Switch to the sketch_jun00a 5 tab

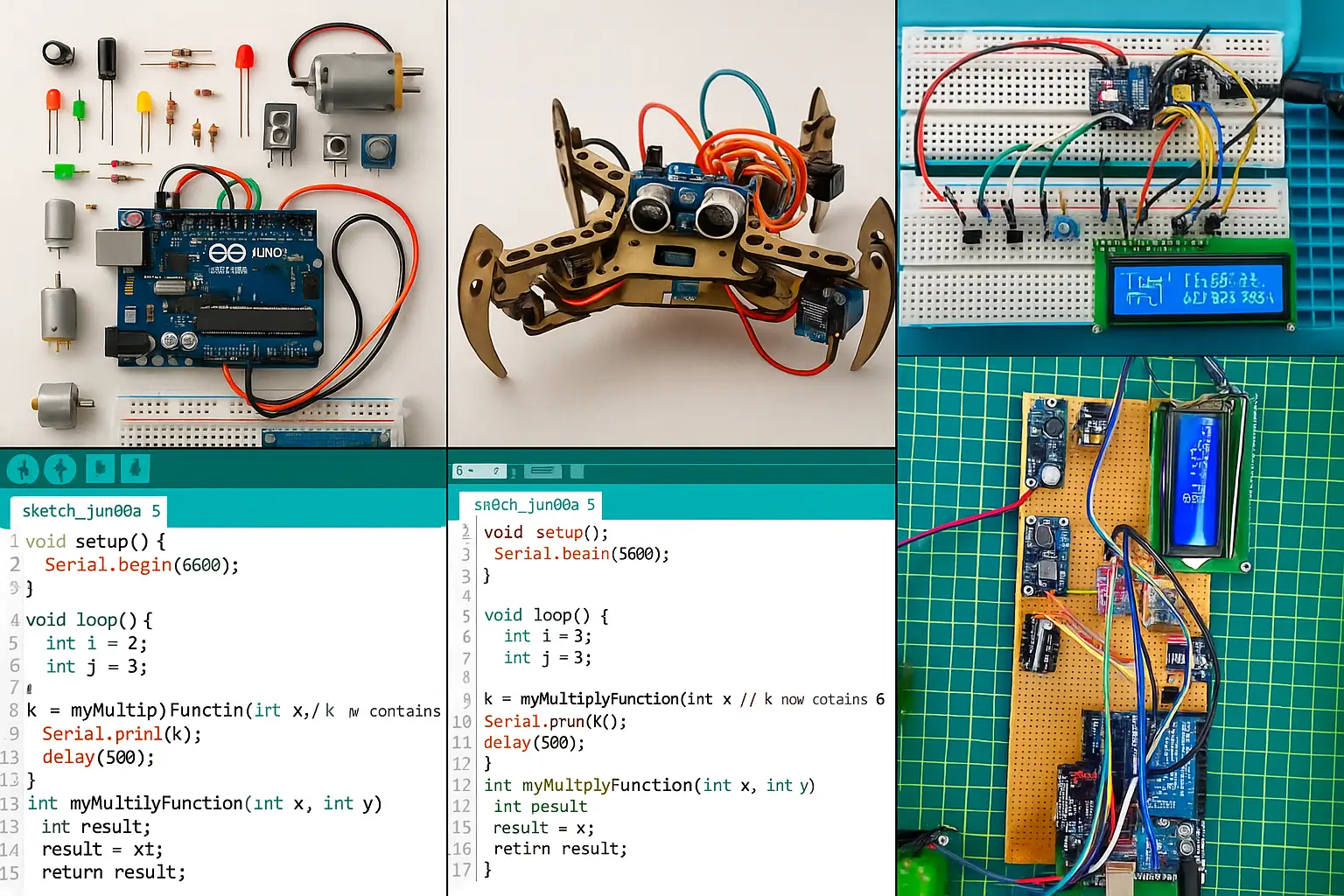pyautogui.click(x=87, y=510)
